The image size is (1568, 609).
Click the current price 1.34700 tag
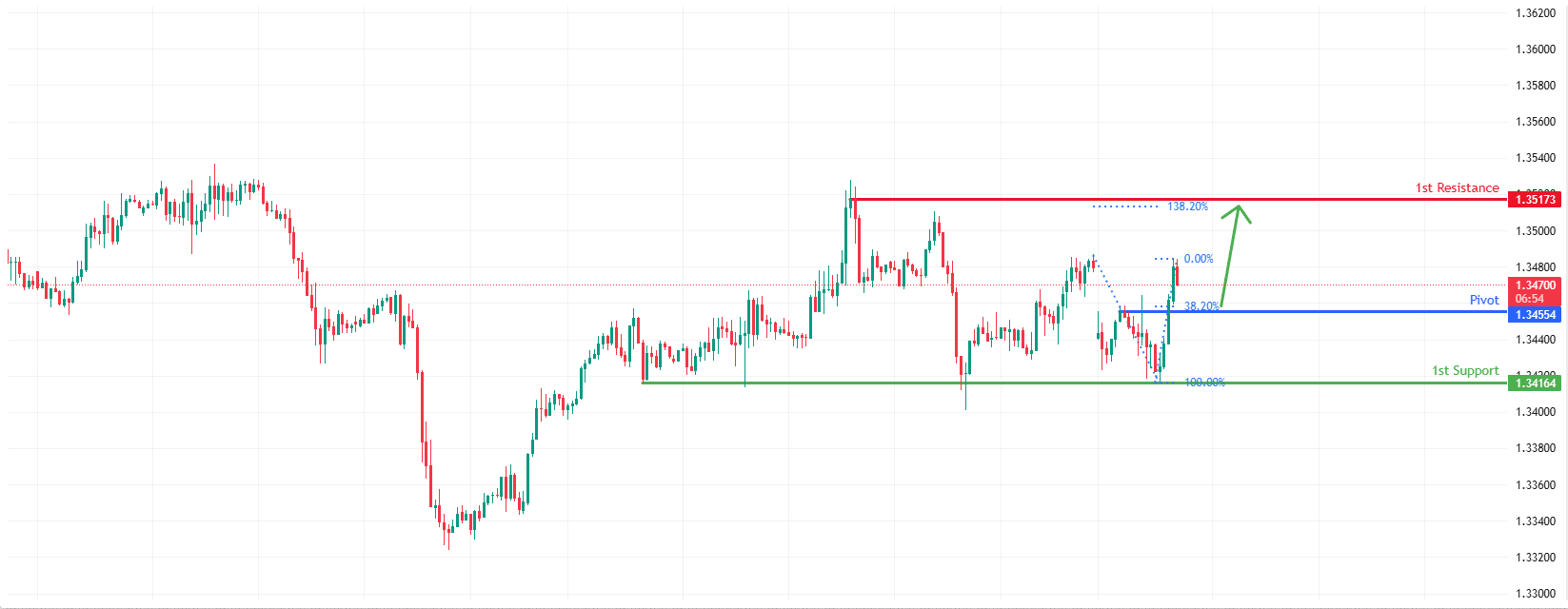tap(1534, 285)
